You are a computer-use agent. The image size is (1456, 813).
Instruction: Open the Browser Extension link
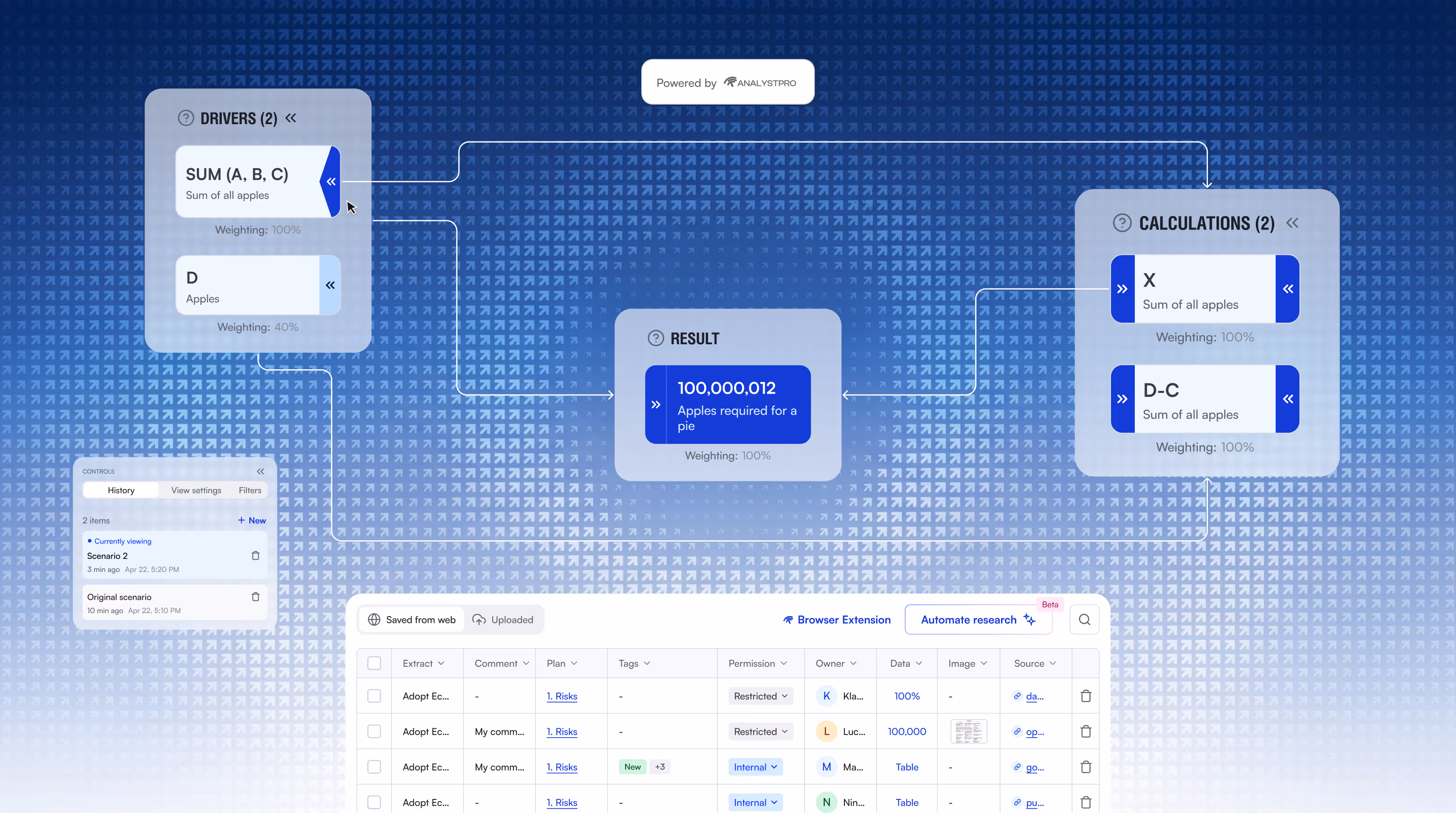[x=837, y=619]
